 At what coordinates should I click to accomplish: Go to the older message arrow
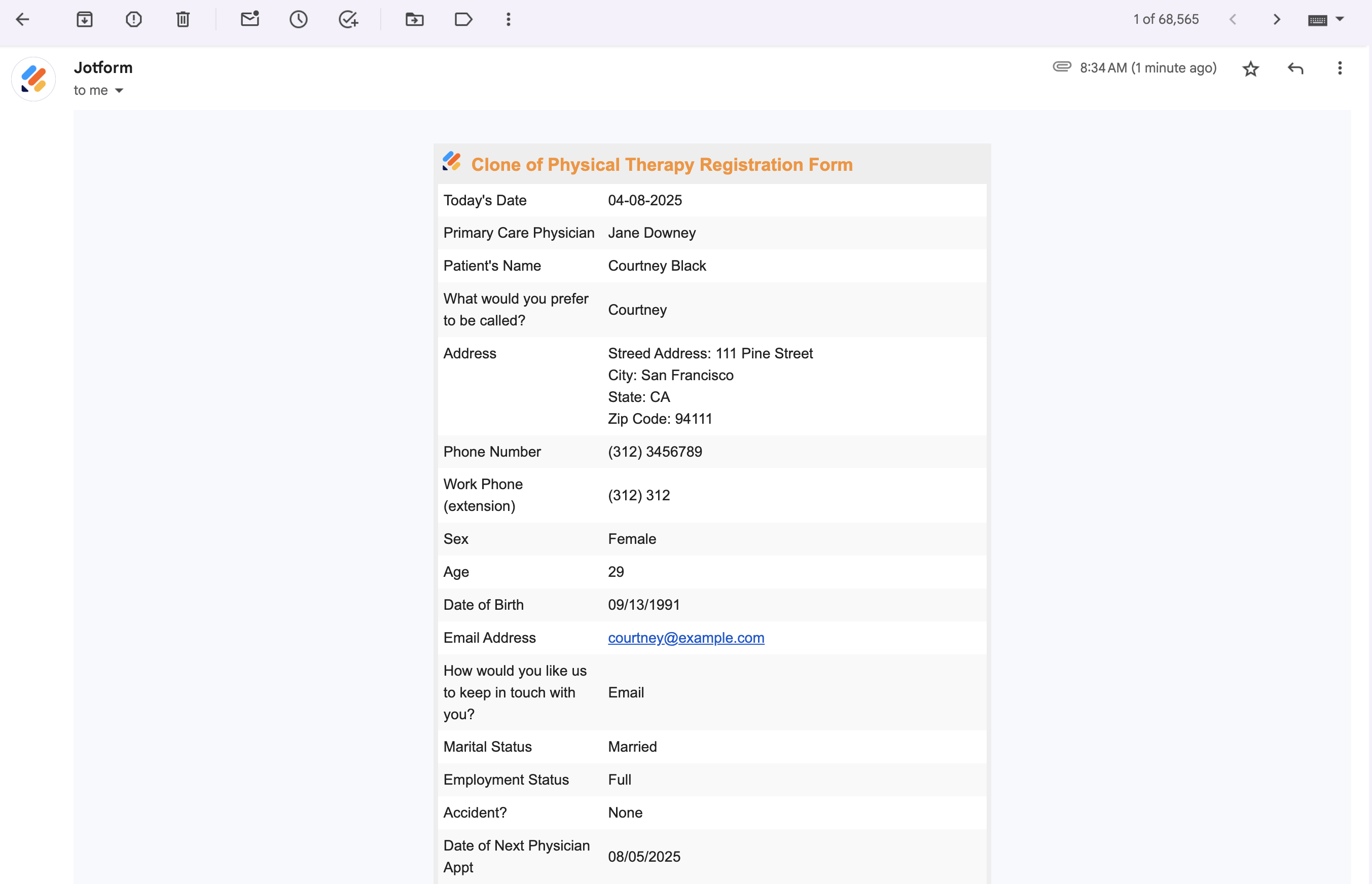click(x=1276, y=20)
